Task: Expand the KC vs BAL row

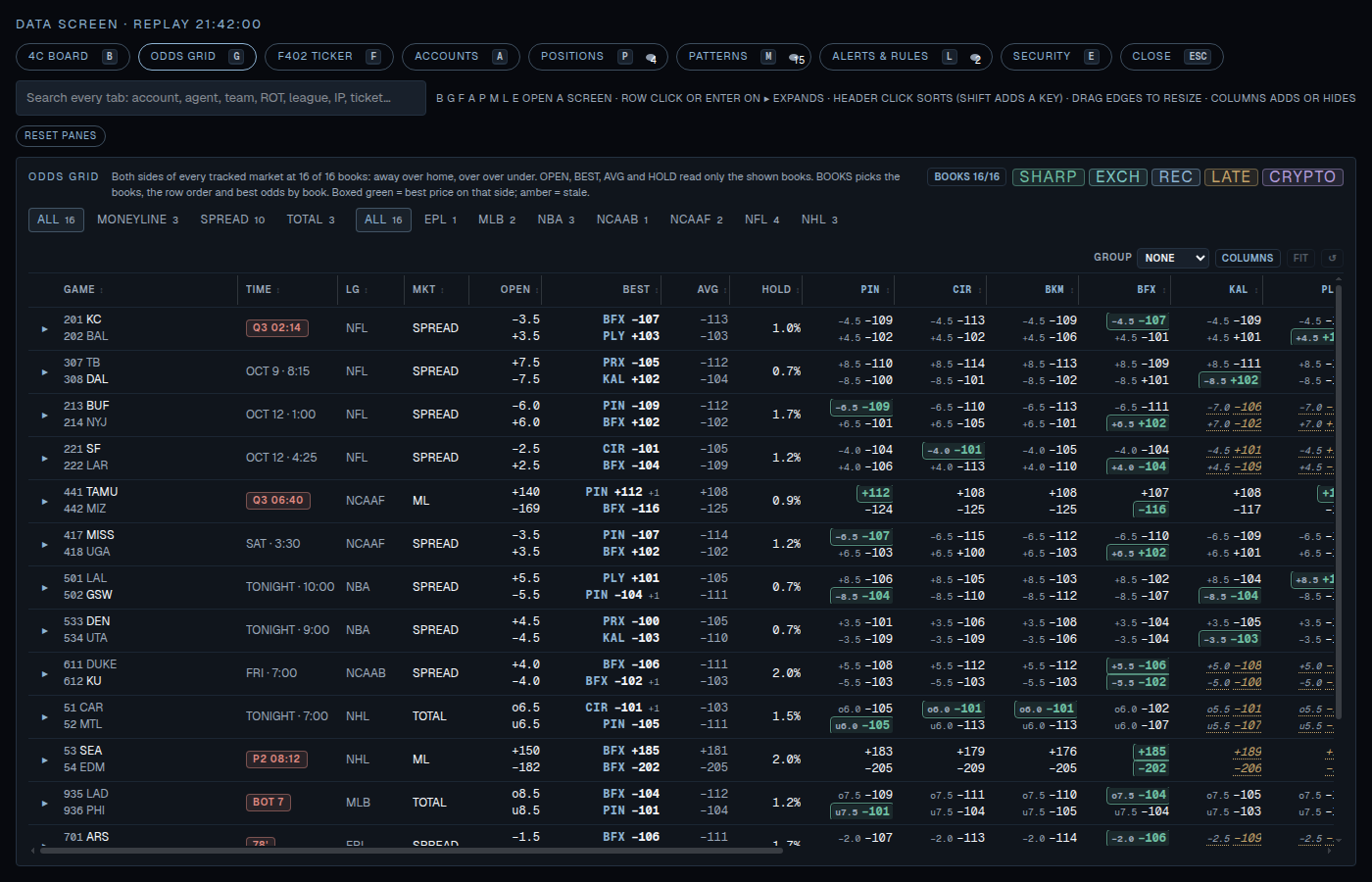Action: coord(44,329)
